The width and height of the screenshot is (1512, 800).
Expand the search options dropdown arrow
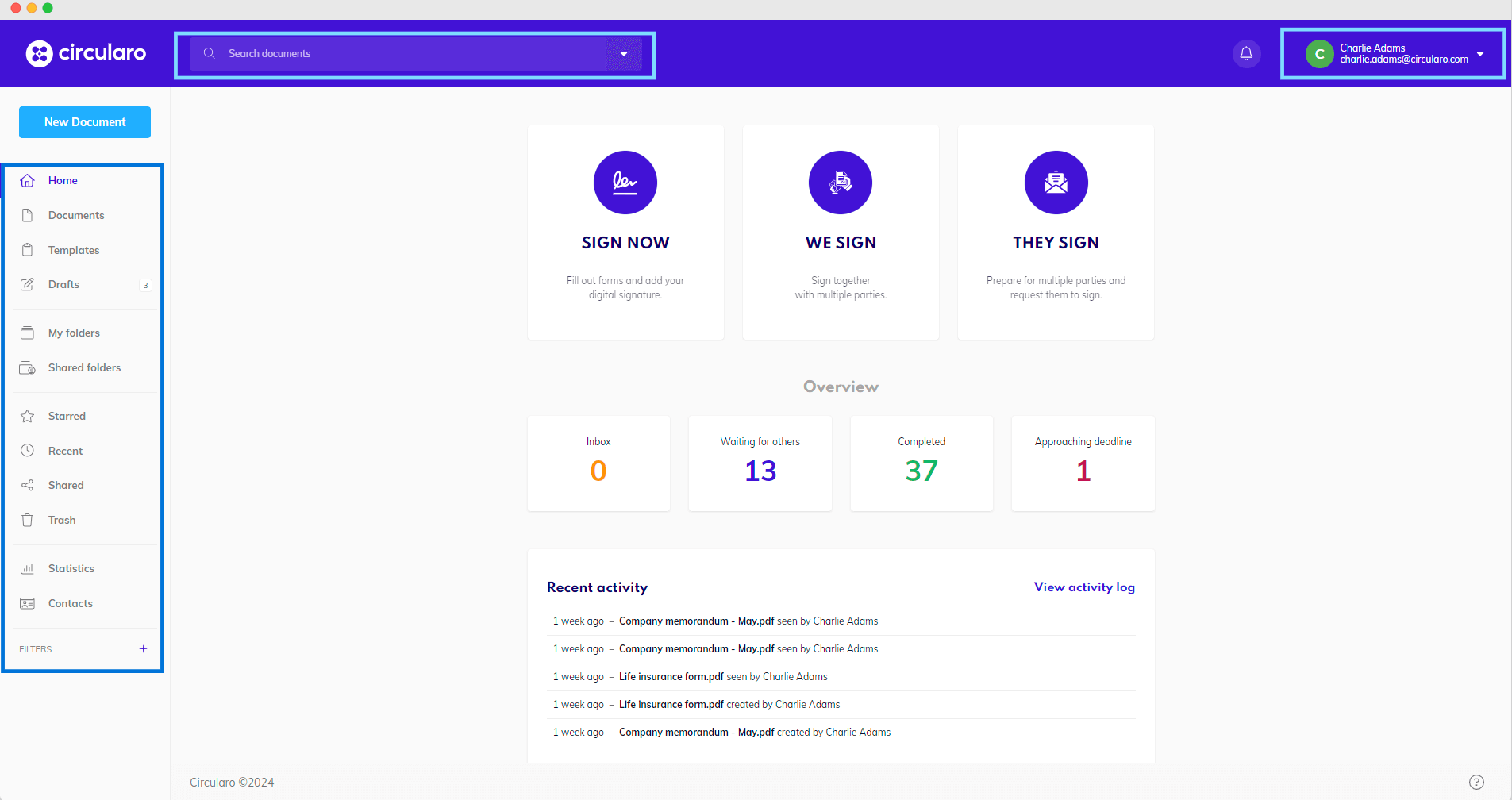[624, 54]
